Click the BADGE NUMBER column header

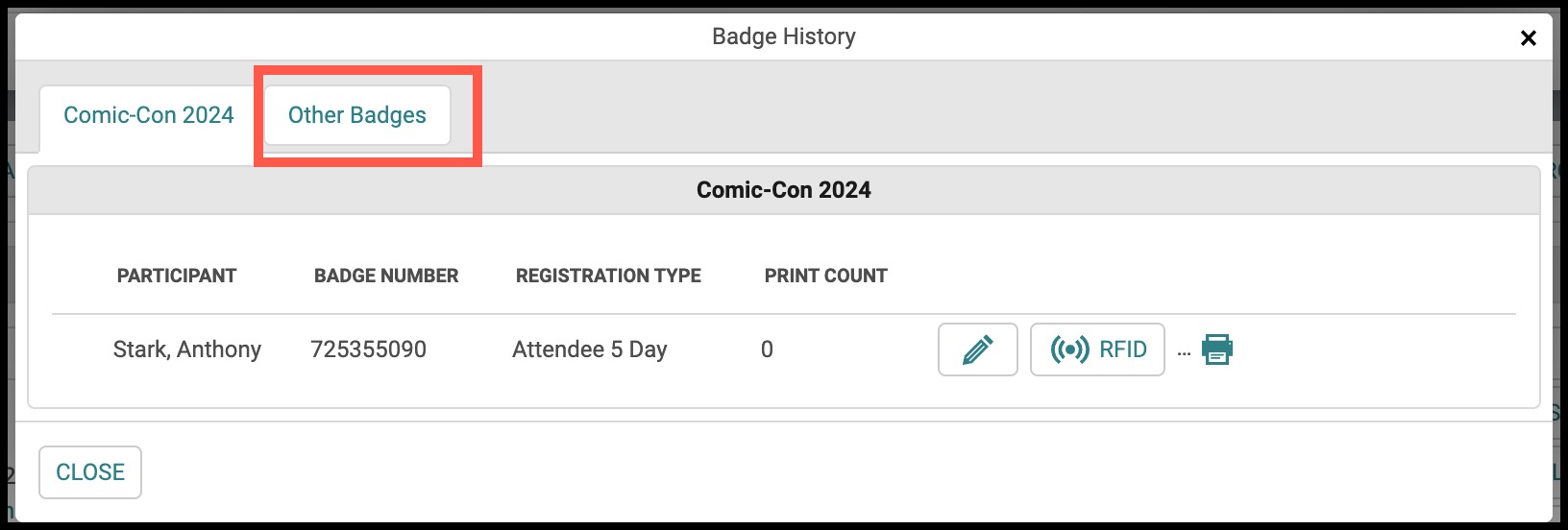point(386,276)
